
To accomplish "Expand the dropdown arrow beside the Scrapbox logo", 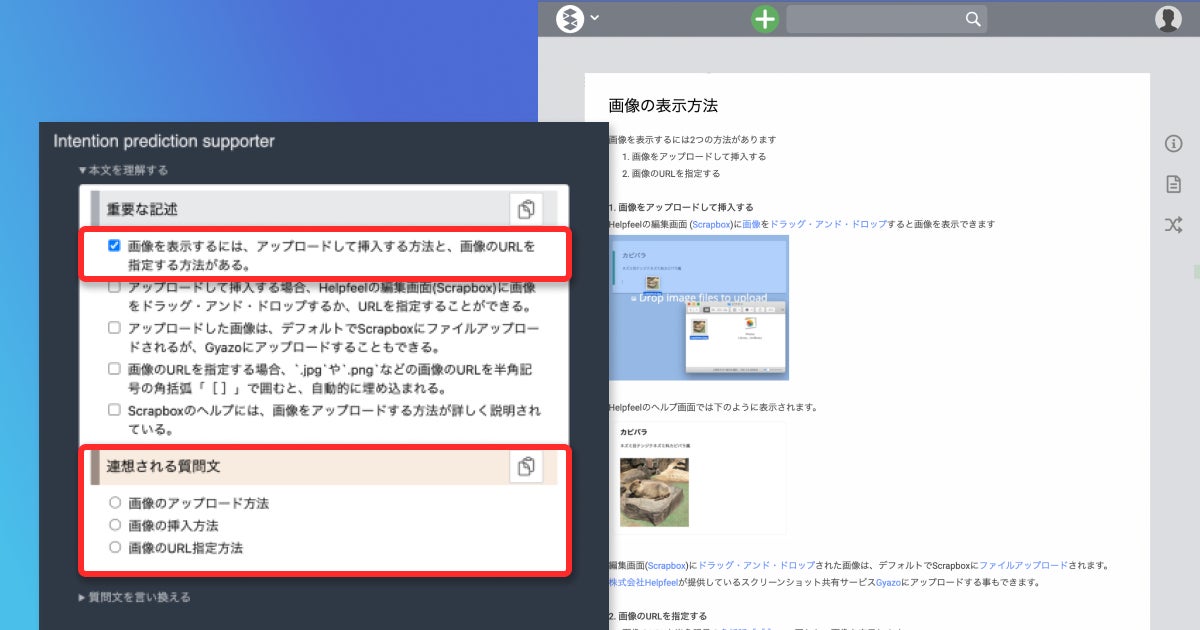I will [x=594, y=18].
